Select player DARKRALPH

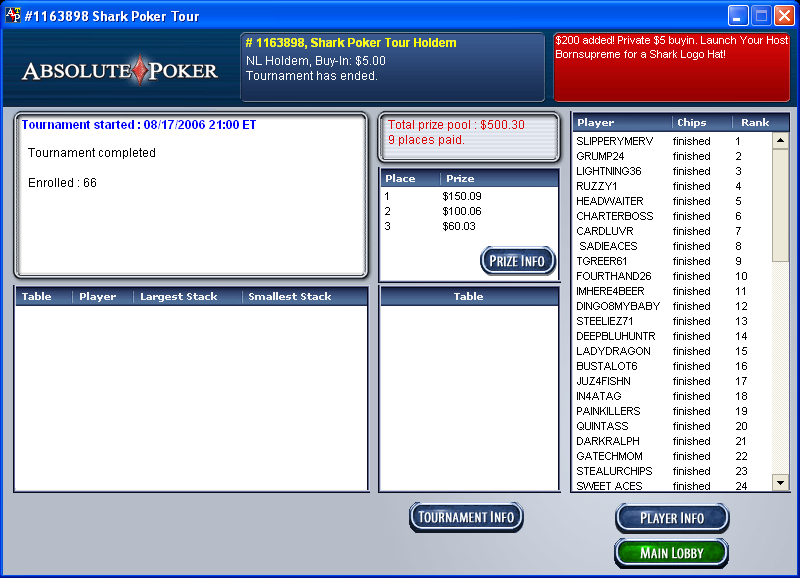672,441
